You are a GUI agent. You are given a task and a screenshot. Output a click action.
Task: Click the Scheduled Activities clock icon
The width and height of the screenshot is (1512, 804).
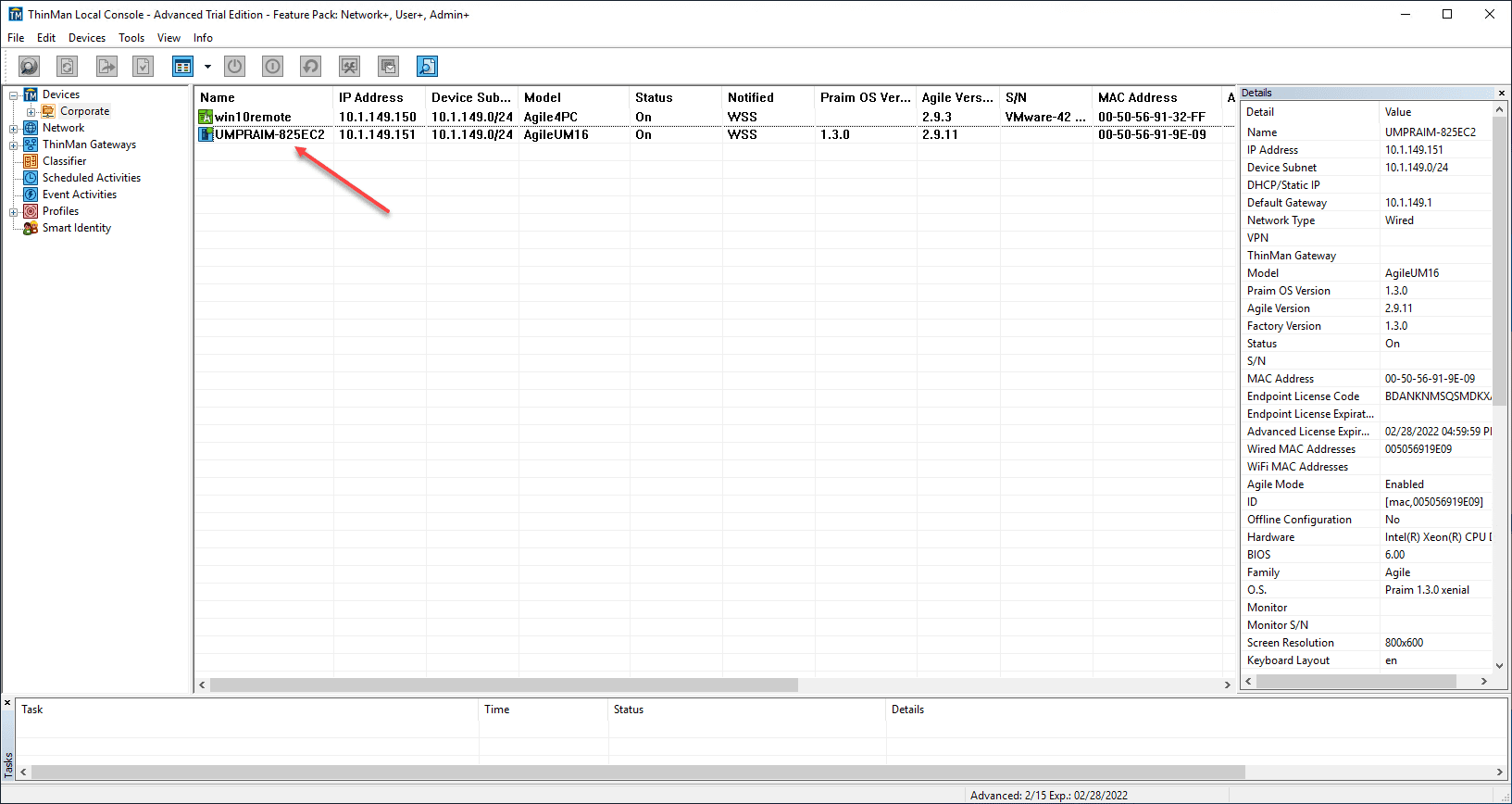[x=31, y=178]
